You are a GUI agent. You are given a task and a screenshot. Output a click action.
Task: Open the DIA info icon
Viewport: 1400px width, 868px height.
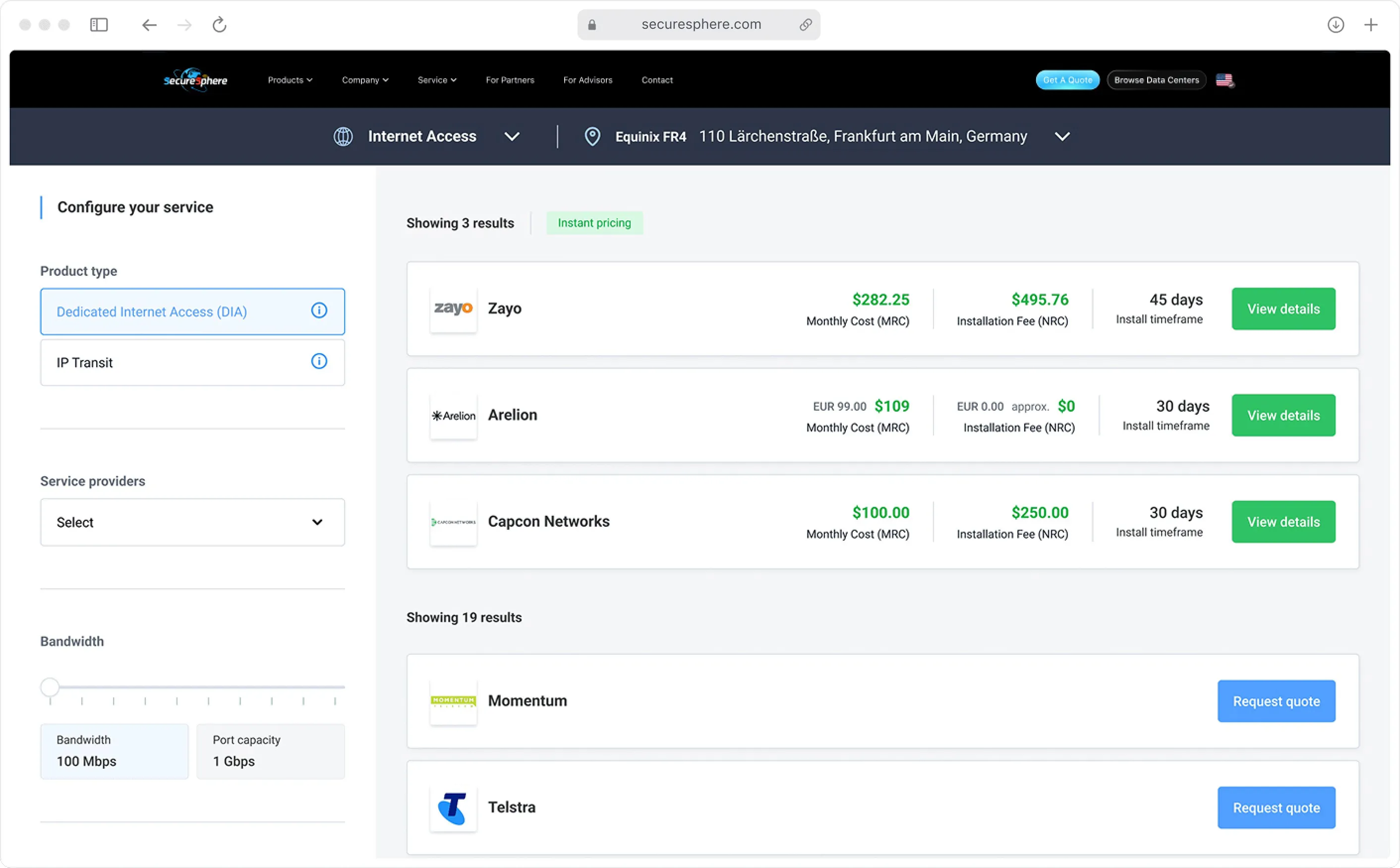pyautogui.click(x=319, y=310)
